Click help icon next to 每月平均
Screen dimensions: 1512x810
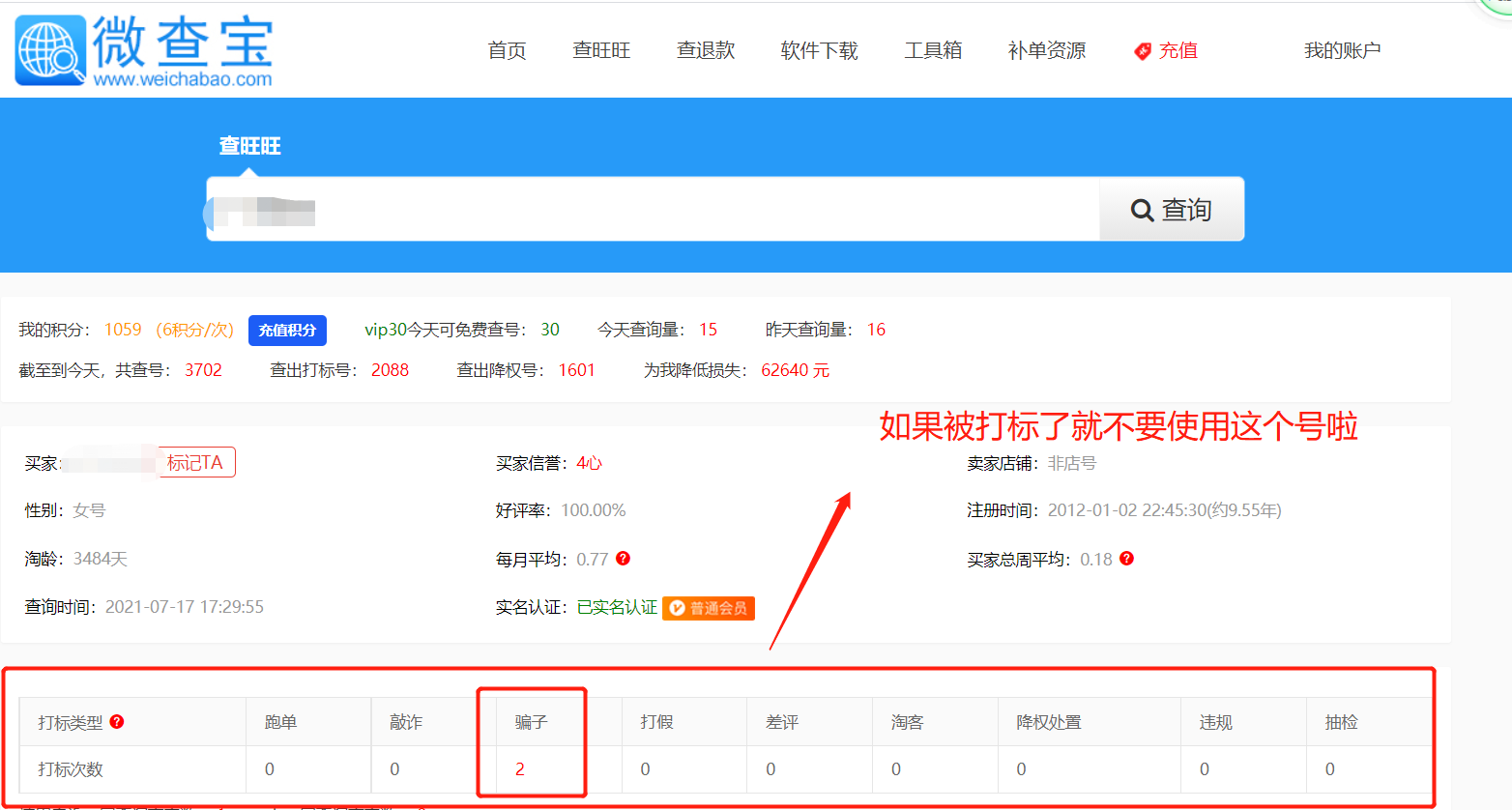pos(623,558)
